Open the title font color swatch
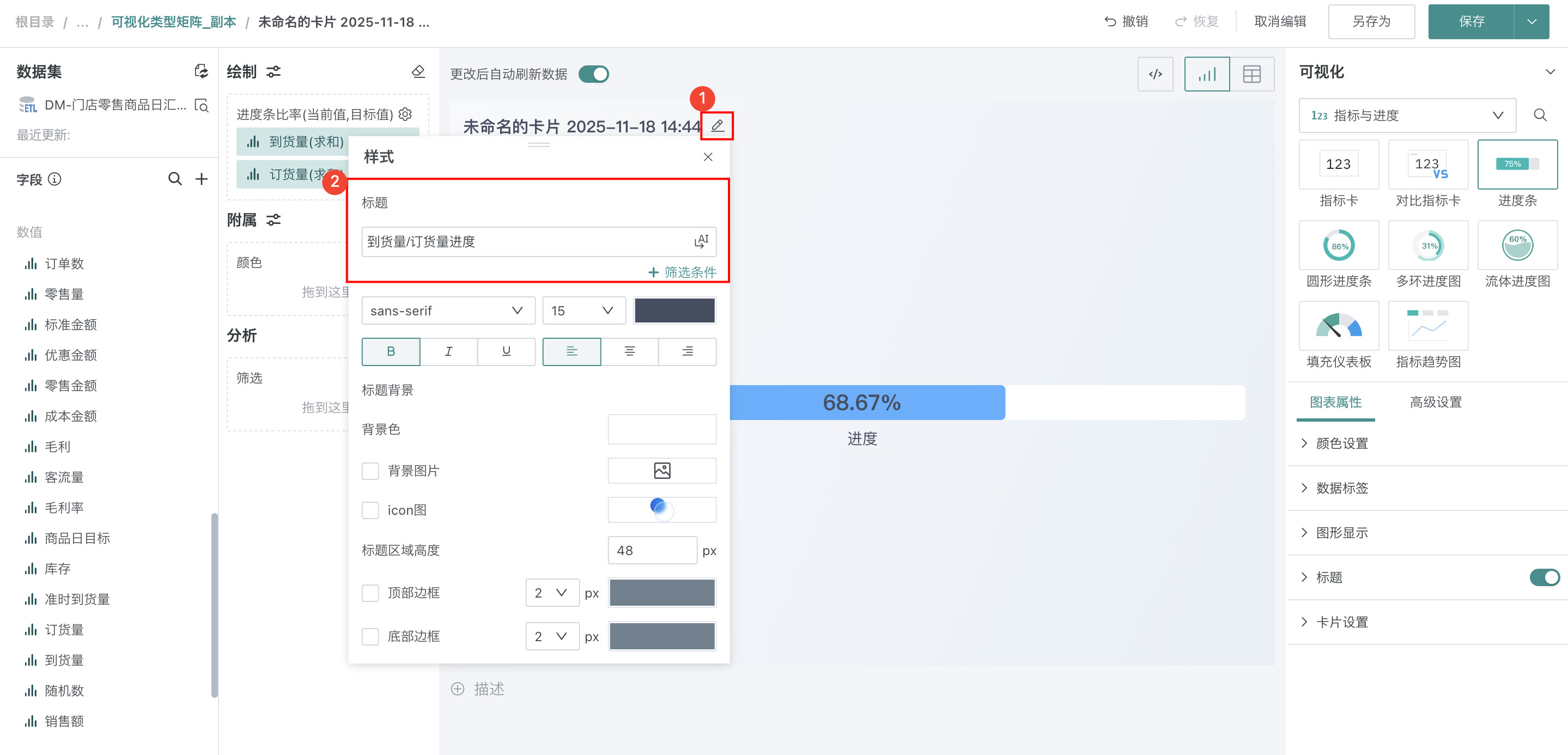This screenshot has height=755, width=1568. click(674, 311)
